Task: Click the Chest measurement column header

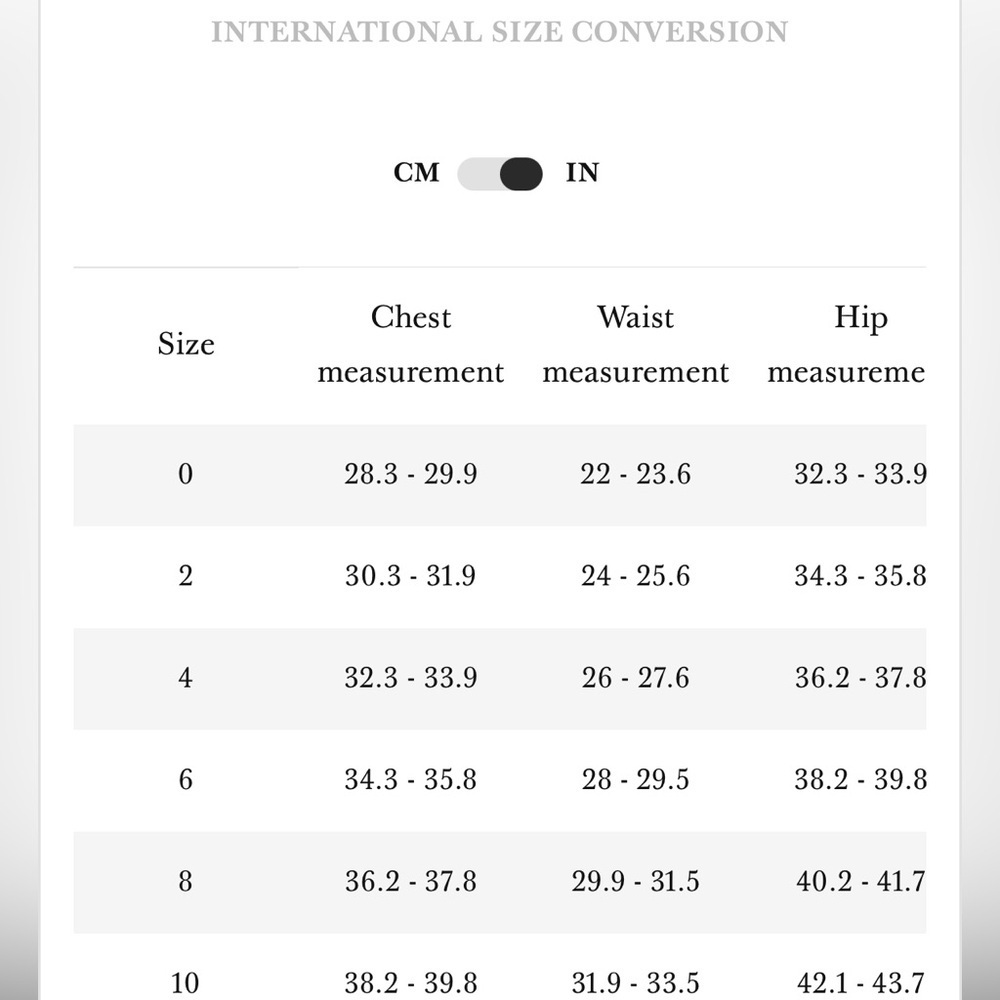Action: (411, 344)
